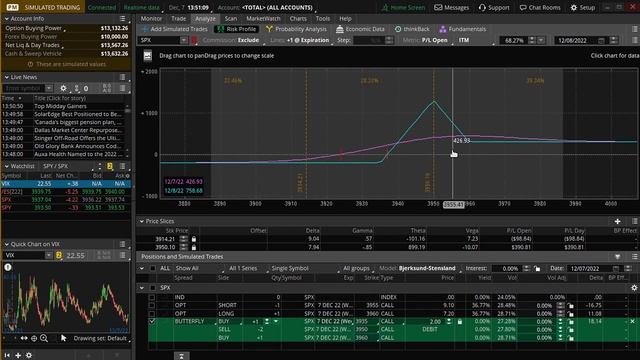Open the MarketWatch main tab

click(x=263, y=18)
